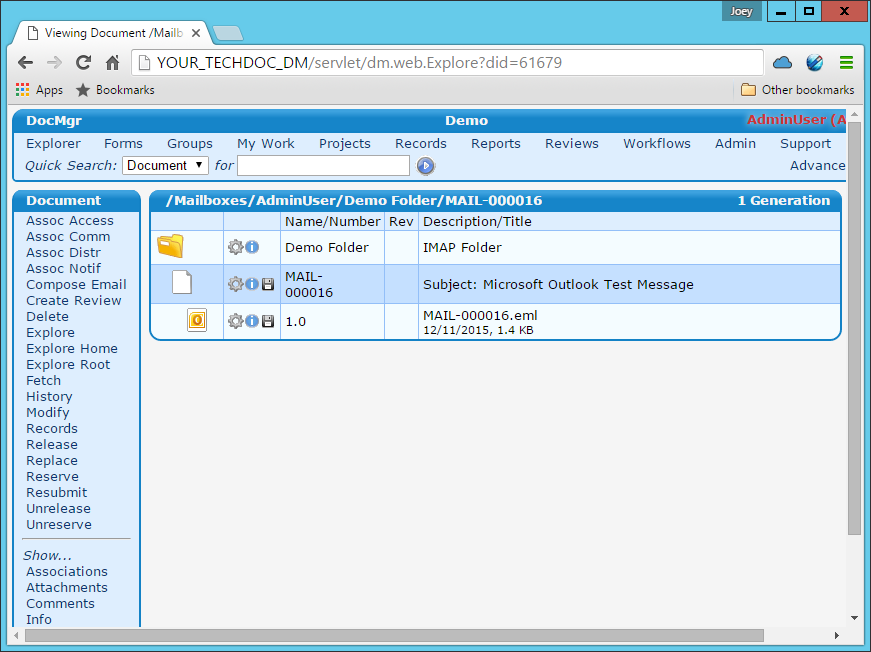Open the Reviews menu

click(x=572, y=143)
